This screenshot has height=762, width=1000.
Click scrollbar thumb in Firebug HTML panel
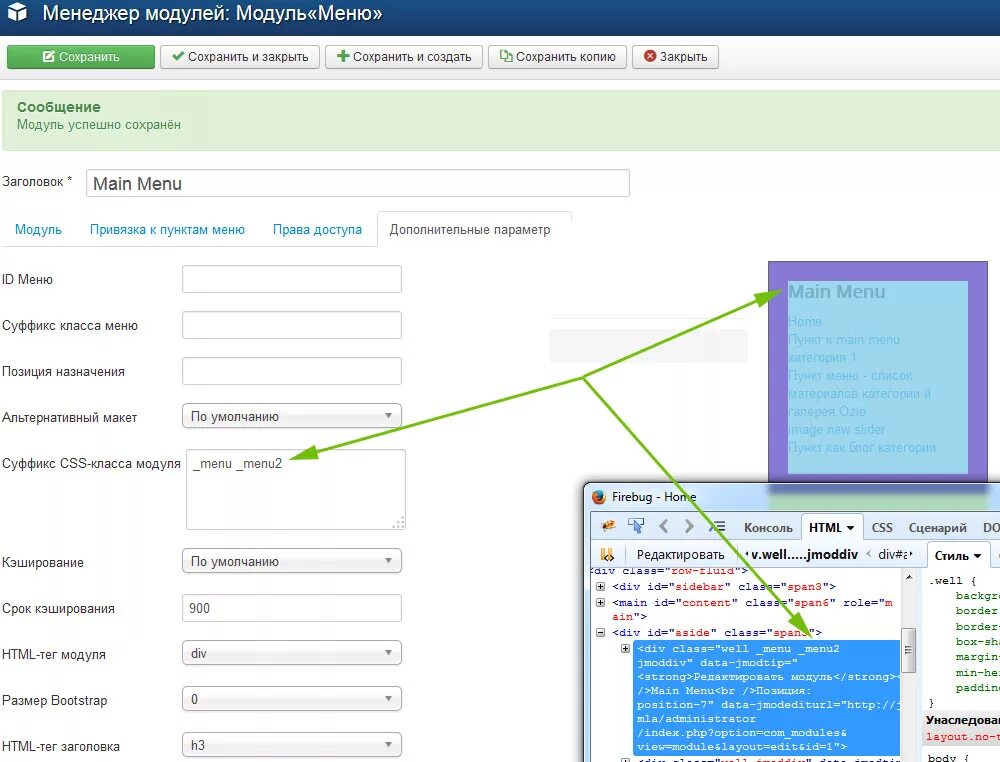(908, 650)
